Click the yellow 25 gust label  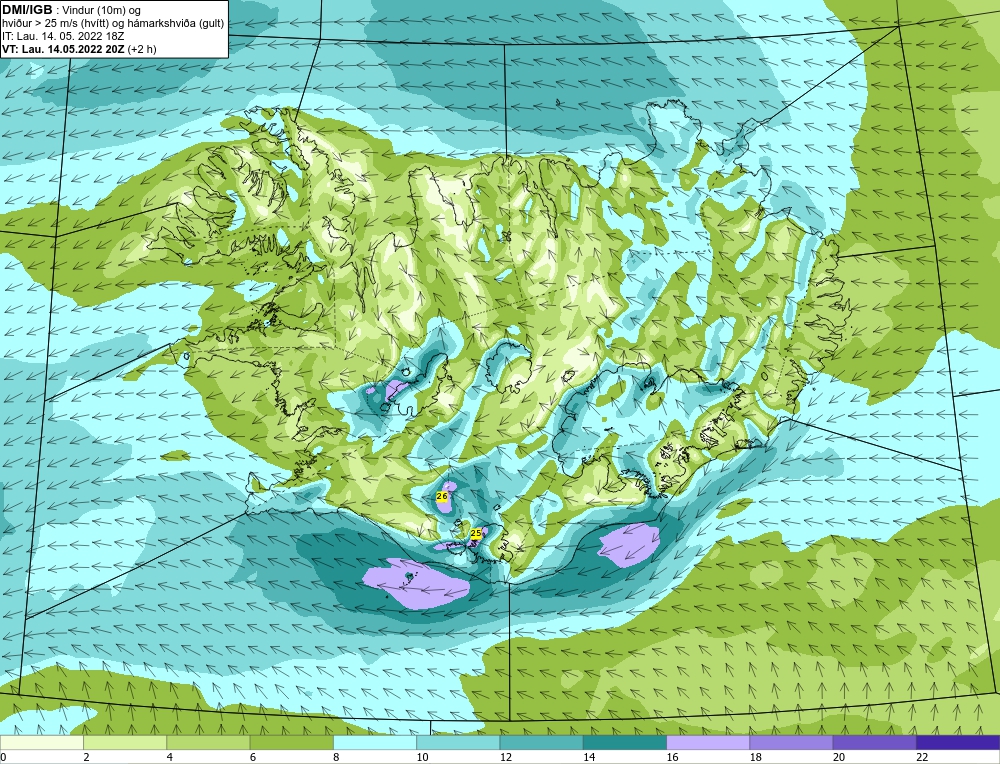[x=476, y=533]
